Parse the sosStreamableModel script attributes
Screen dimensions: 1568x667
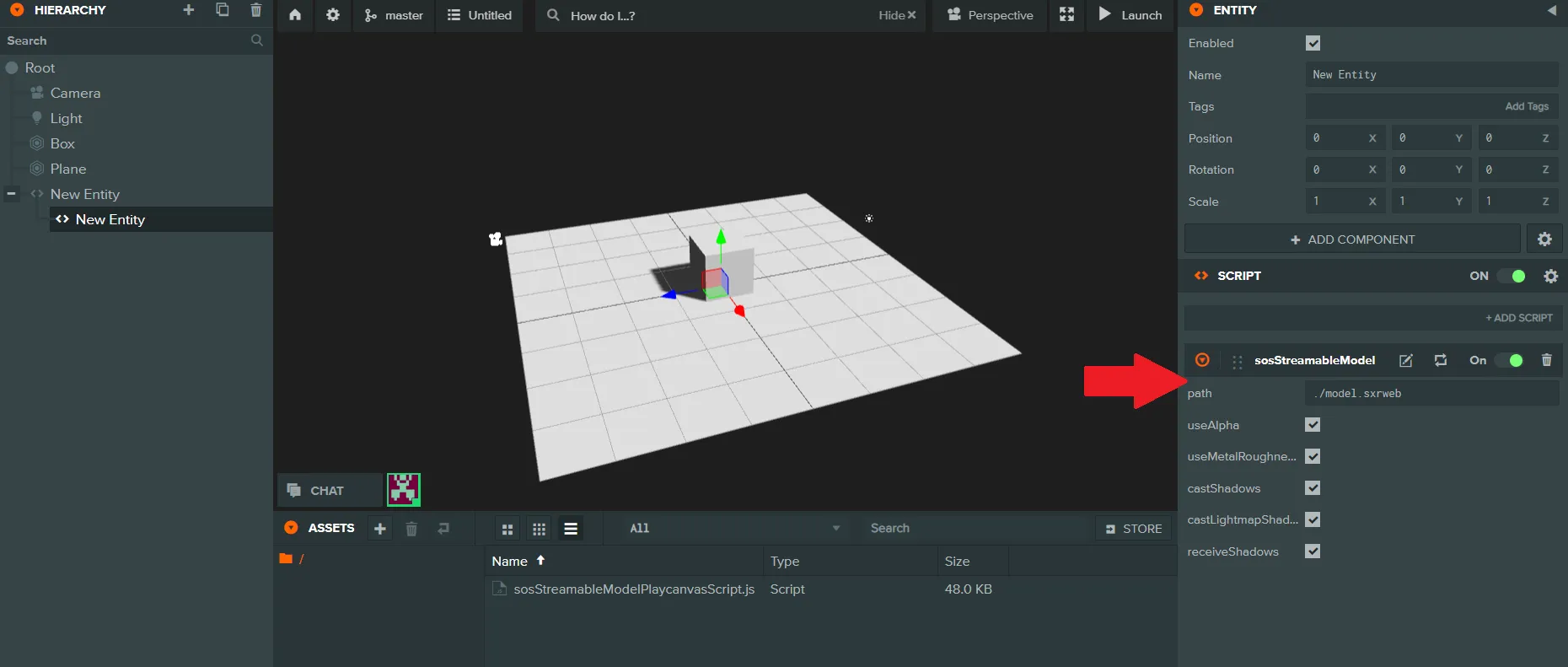pos(1441,360)
